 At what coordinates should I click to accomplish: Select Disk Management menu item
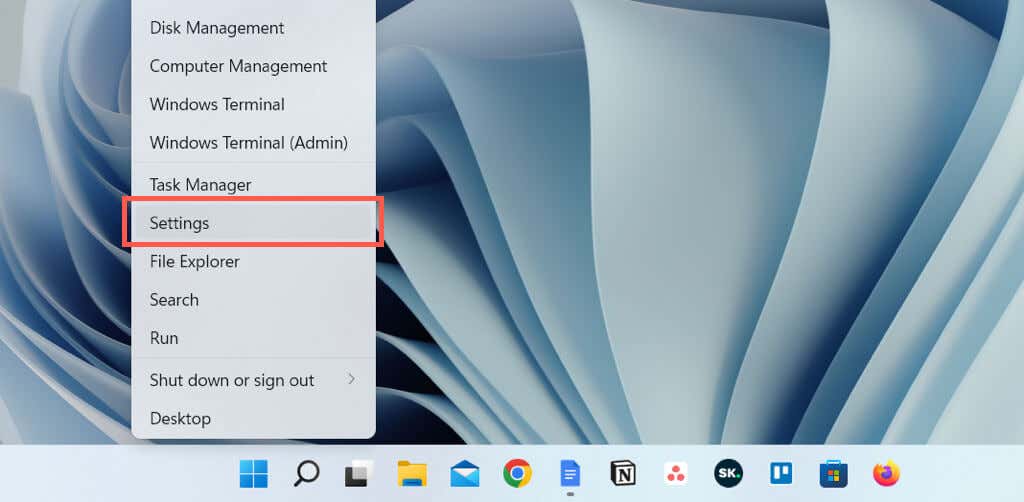point(253,28)
